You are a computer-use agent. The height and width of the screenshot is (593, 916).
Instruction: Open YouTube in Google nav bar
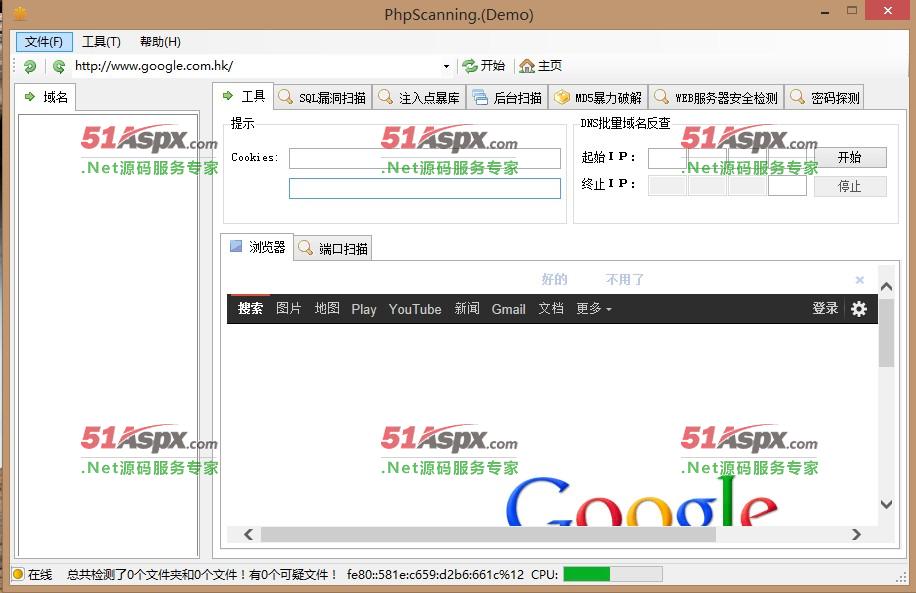click(415, 309)
